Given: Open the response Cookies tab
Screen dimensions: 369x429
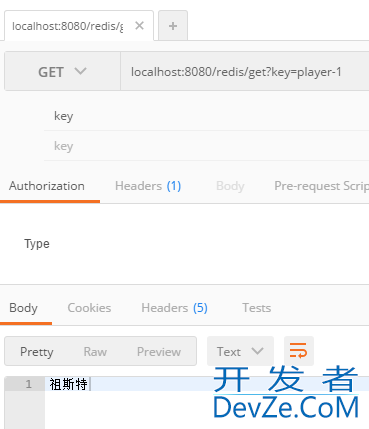Looking at the screenshot, I should pos(89,308).
